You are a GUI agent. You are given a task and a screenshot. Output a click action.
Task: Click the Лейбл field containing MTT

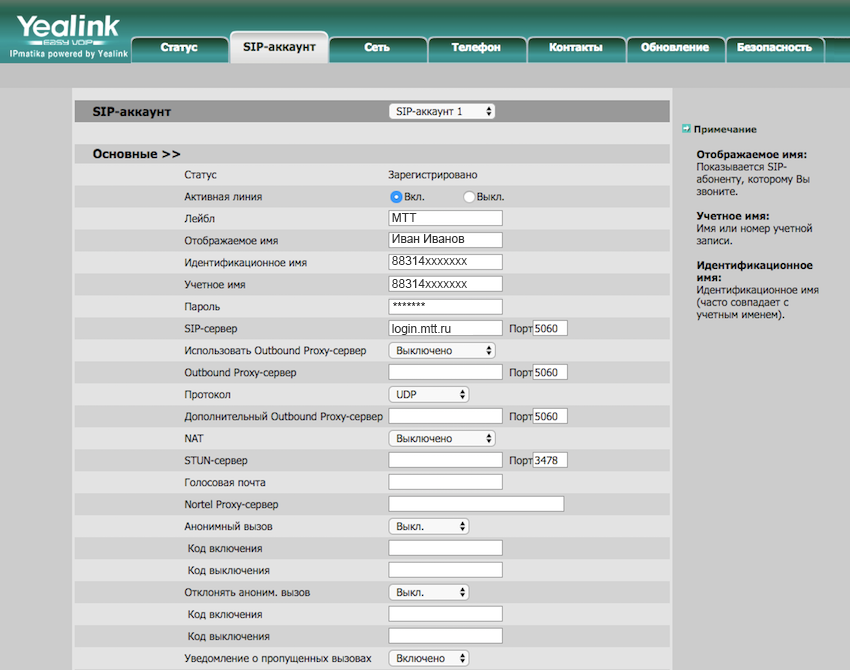[x=445, y=219]
